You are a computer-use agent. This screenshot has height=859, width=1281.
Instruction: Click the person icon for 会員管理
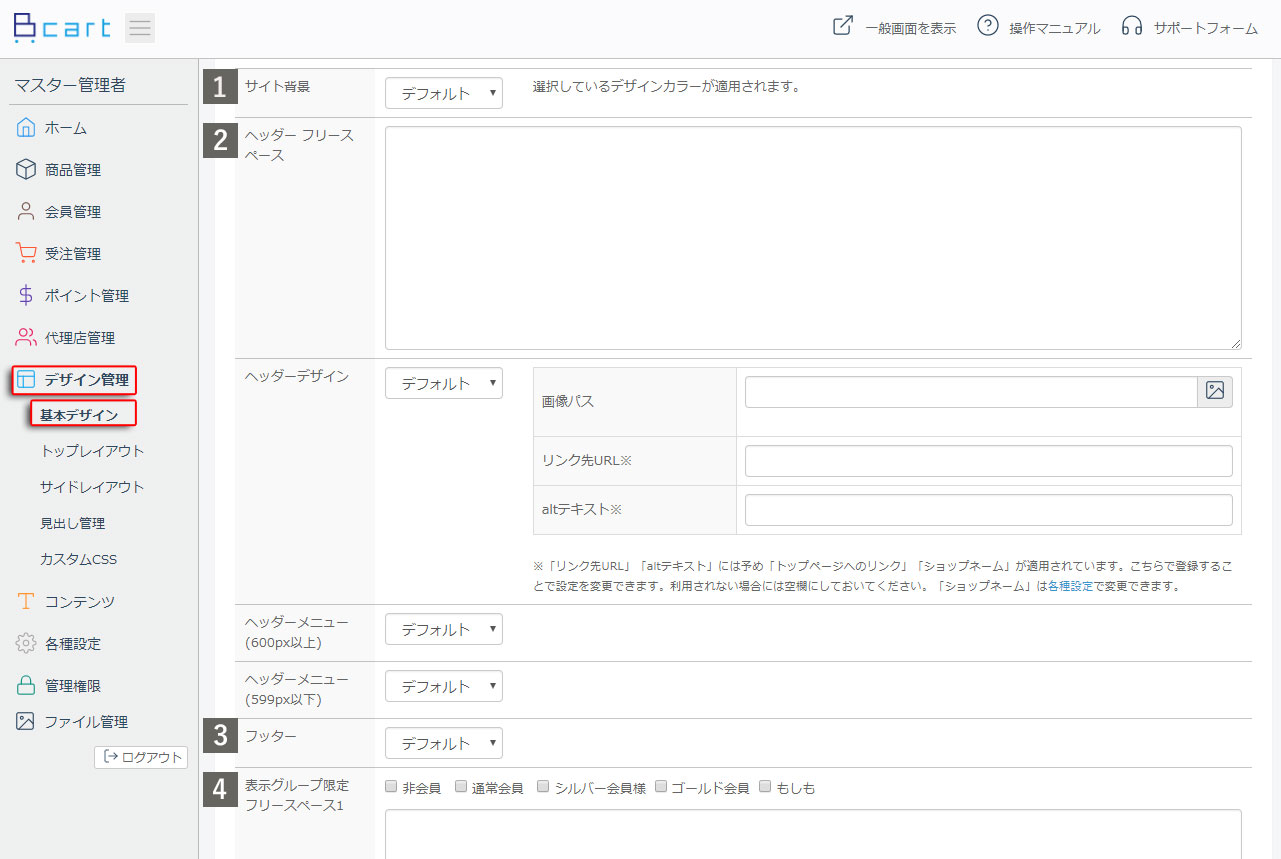click(x=26, y=212)
